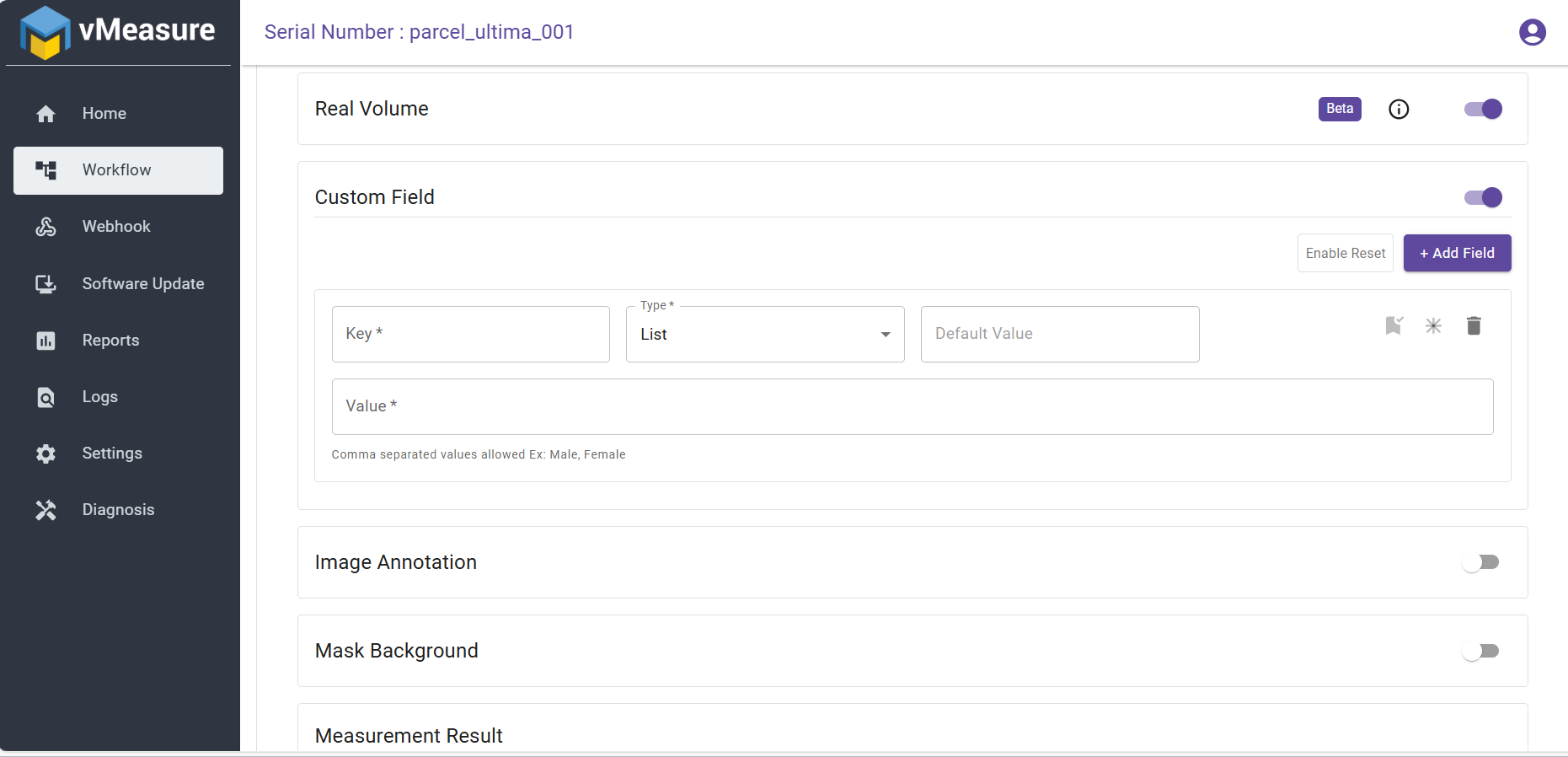Click the Real Volume info icon

(1399, 109)
